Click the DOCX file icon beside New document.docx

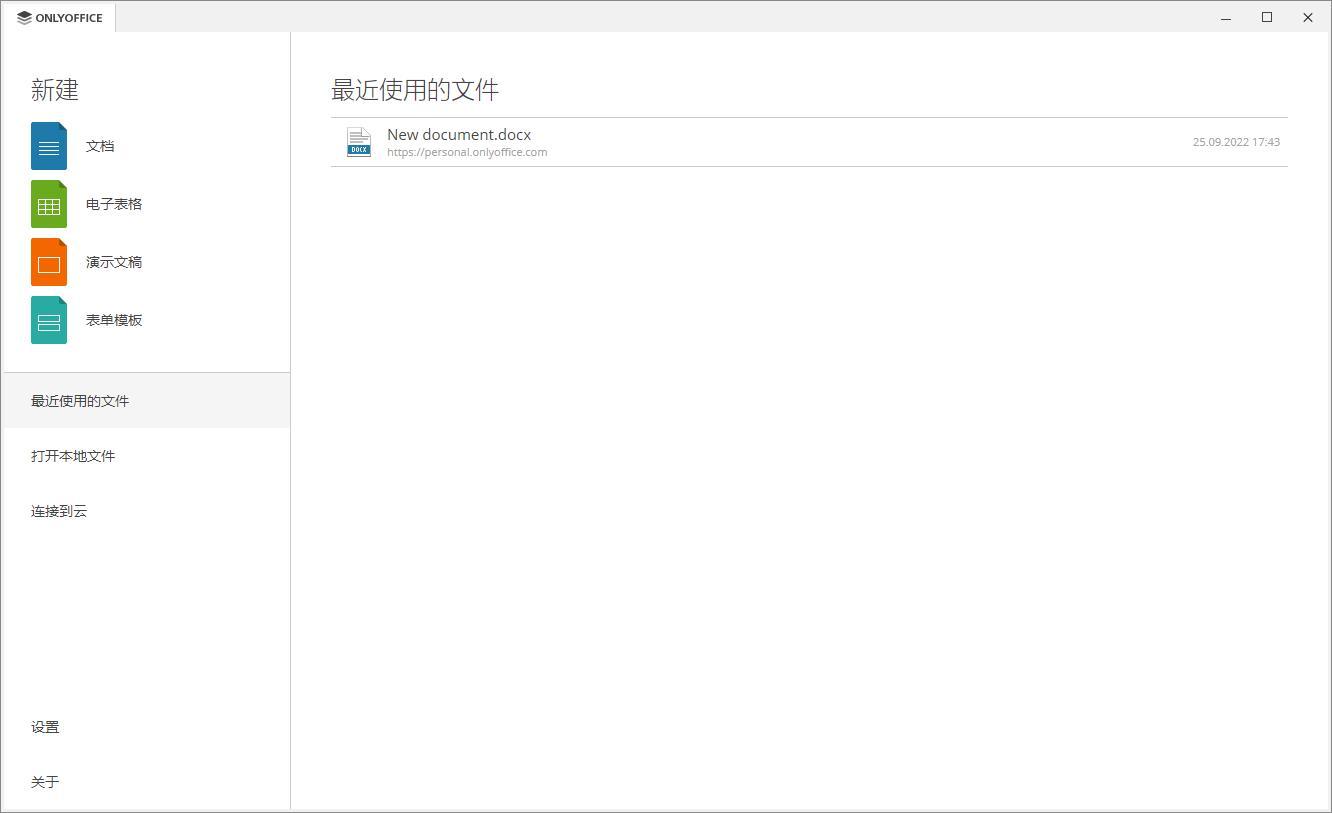358,141
